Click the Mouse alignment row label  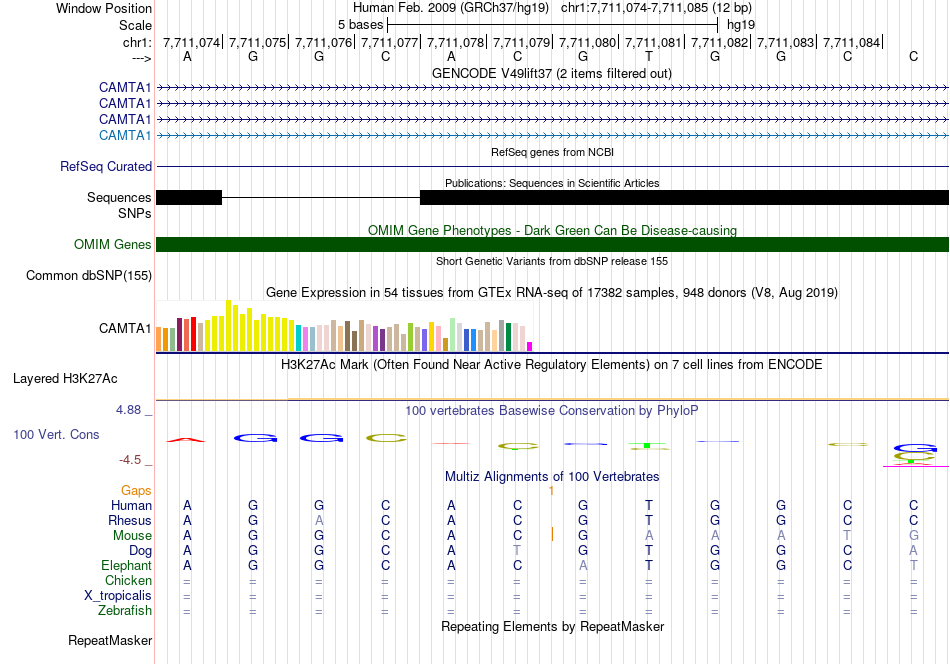click(132, 536)
